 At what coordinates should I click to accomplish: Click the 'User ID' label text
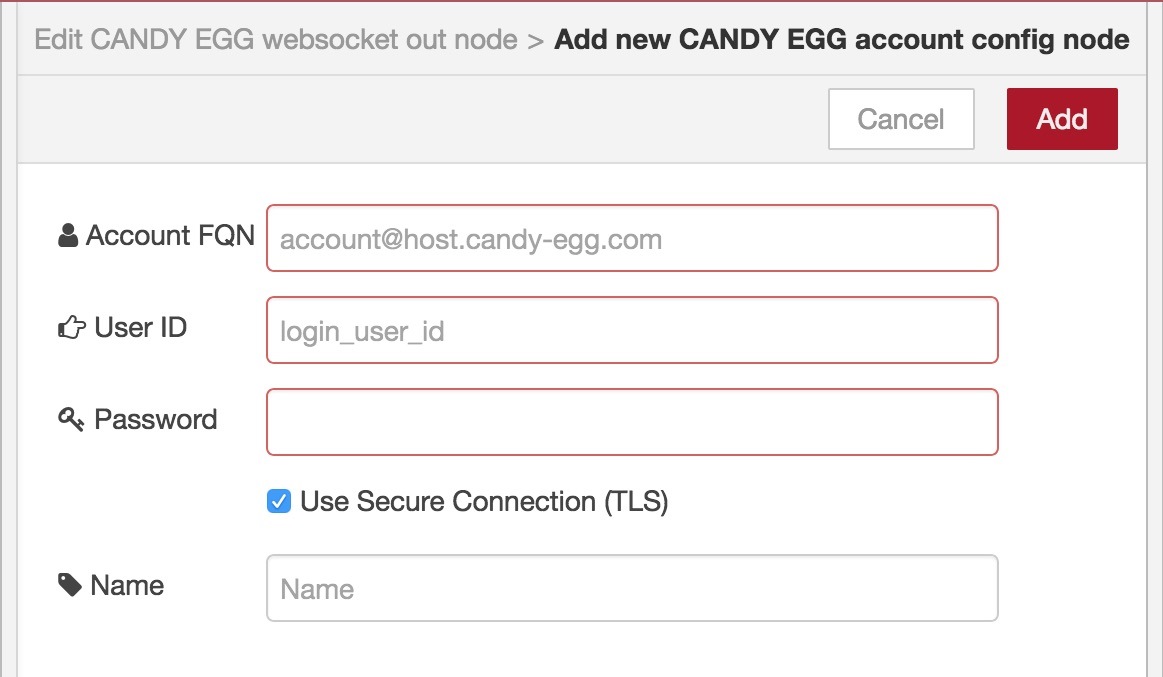pyautogui.click(x=141, y=327)
